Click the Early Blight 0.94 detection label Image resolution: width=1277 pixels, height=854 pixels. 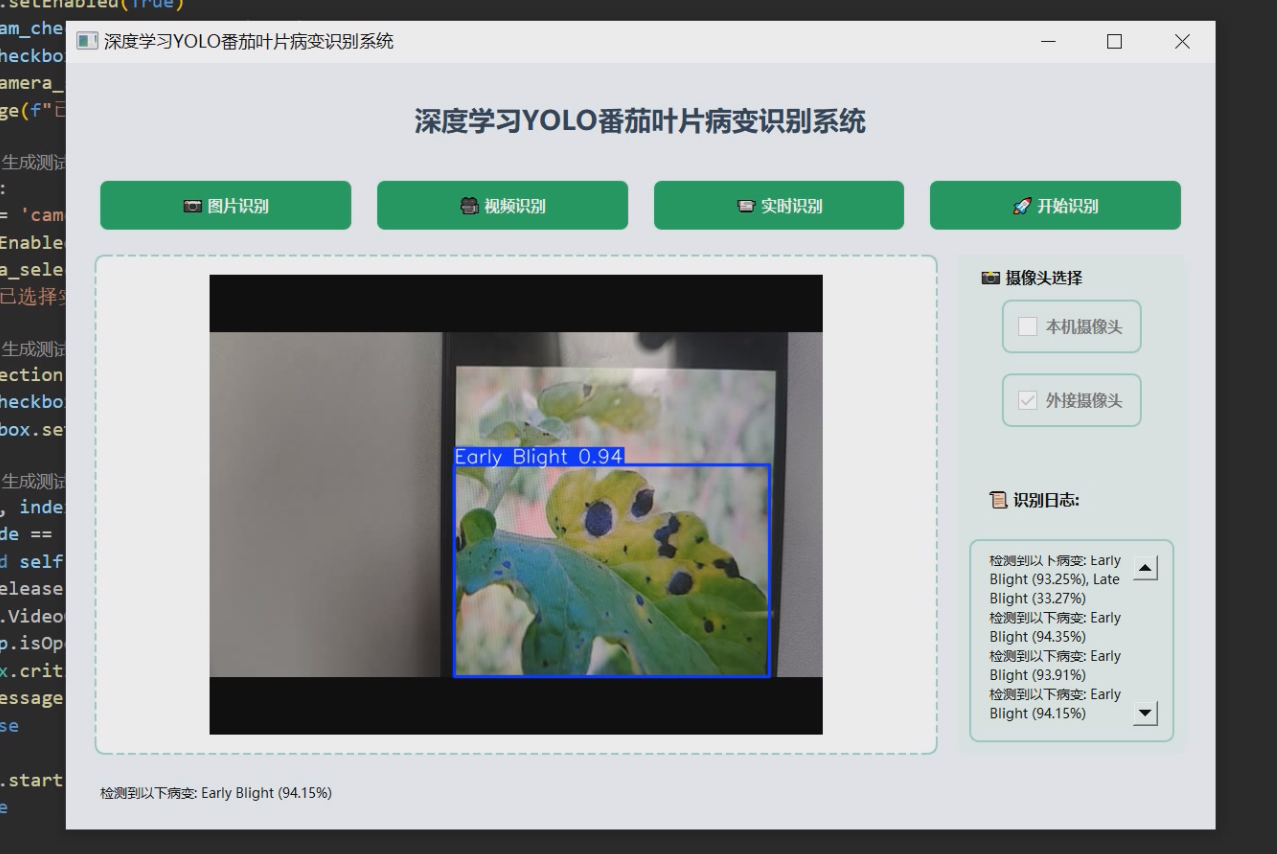(539, 456)
